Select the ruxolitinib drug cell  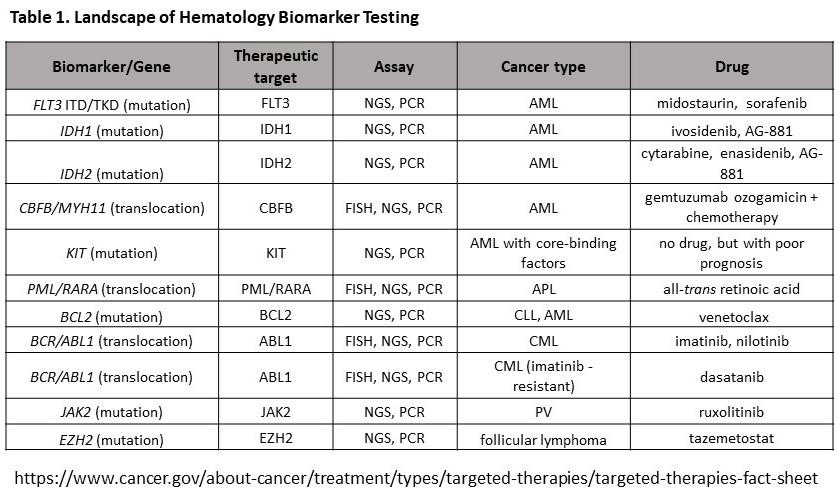pyautogui.click(x=732, y=412)
